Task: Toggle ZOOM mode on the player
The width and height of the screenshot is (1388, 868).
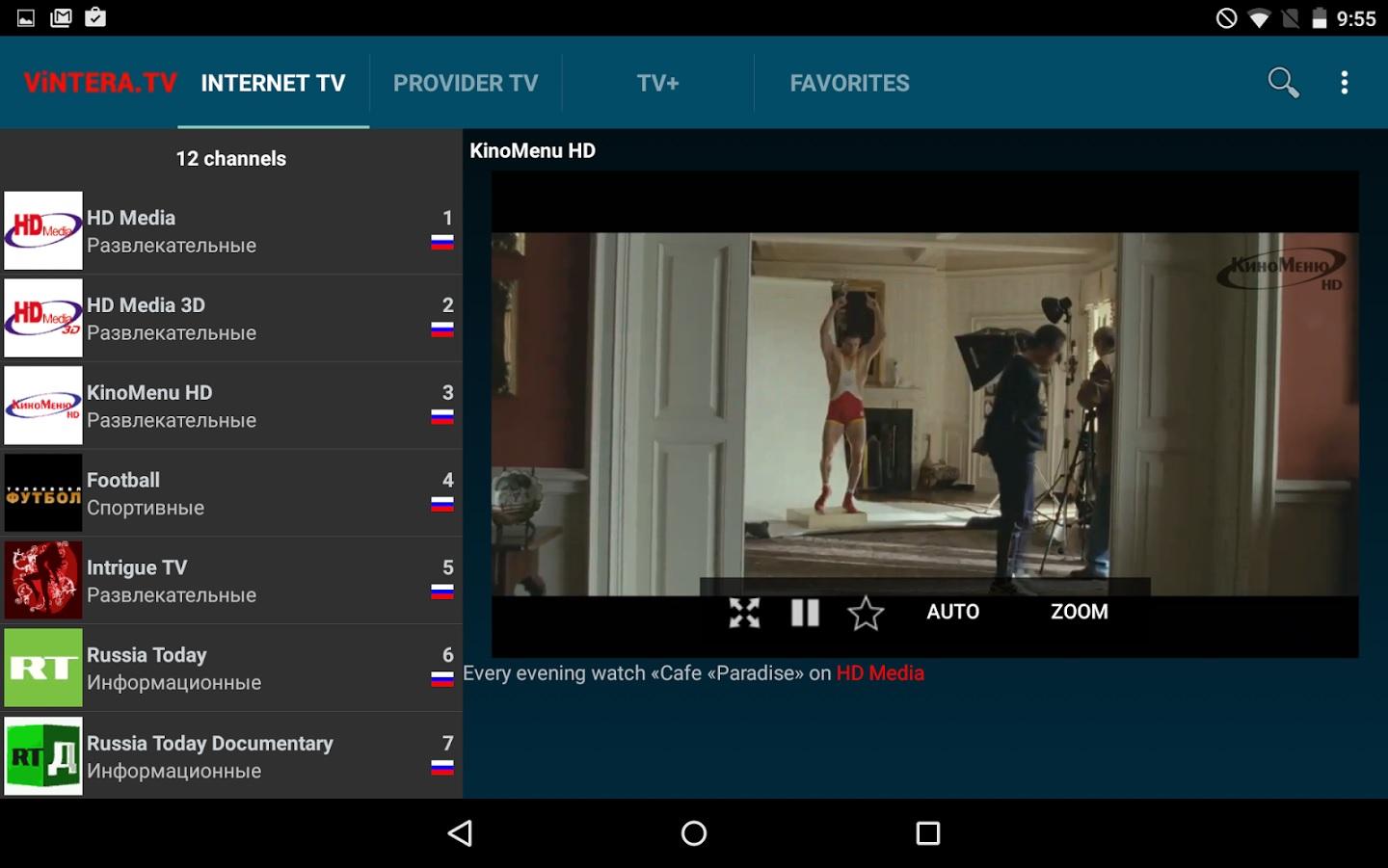Action: pyautogui.click(x=1079, y=612)
